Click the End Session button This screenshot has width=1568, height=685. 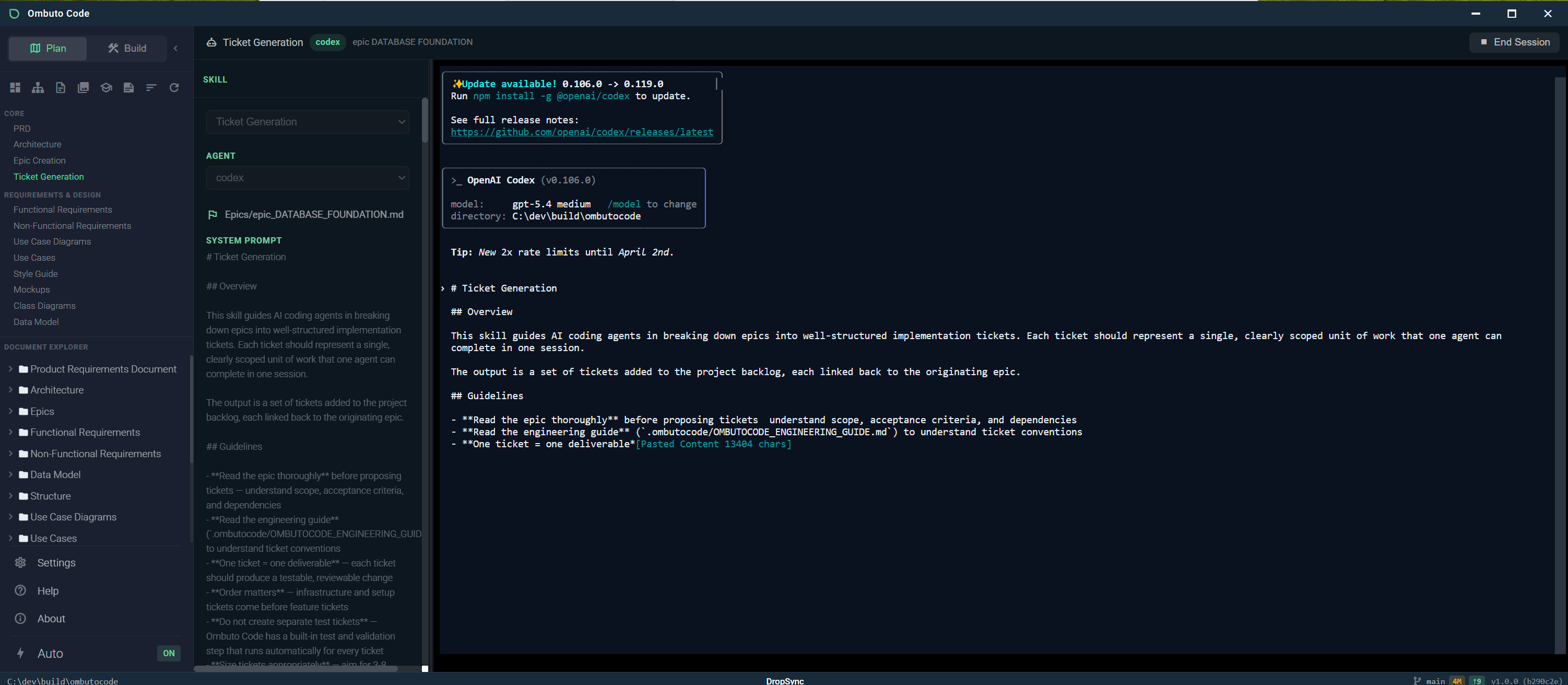click(1514, 42)
